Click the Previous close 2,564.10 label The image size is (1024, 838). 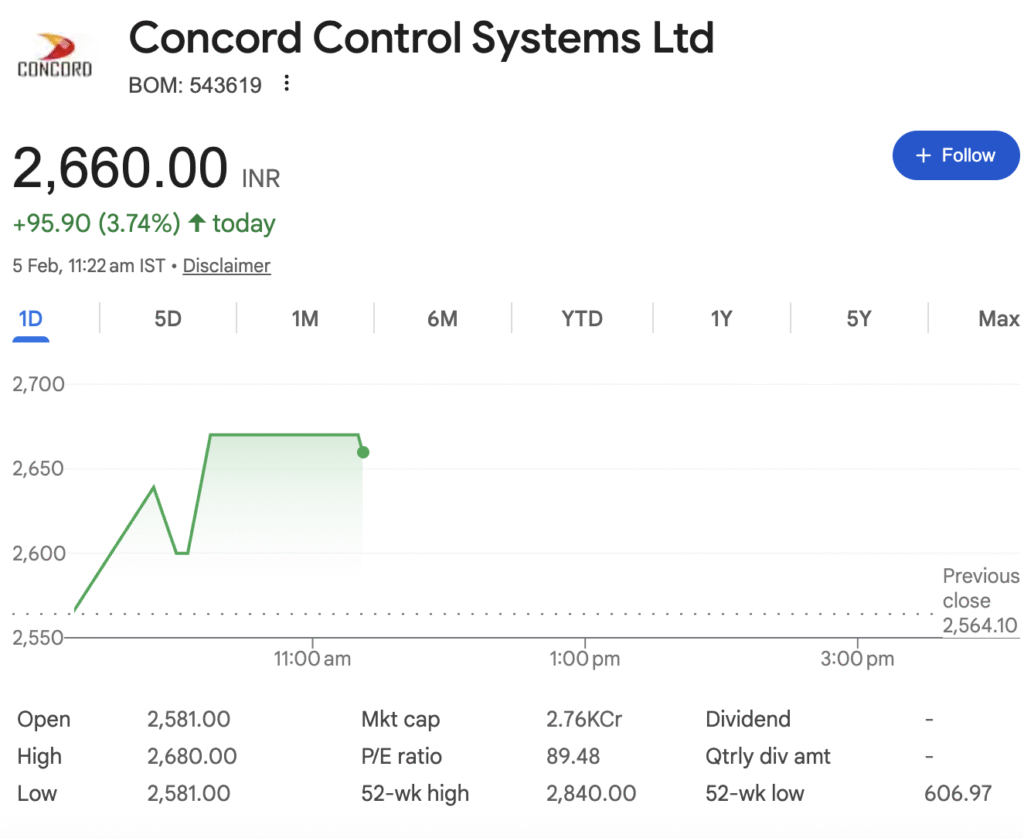click(x=980, y=601)
